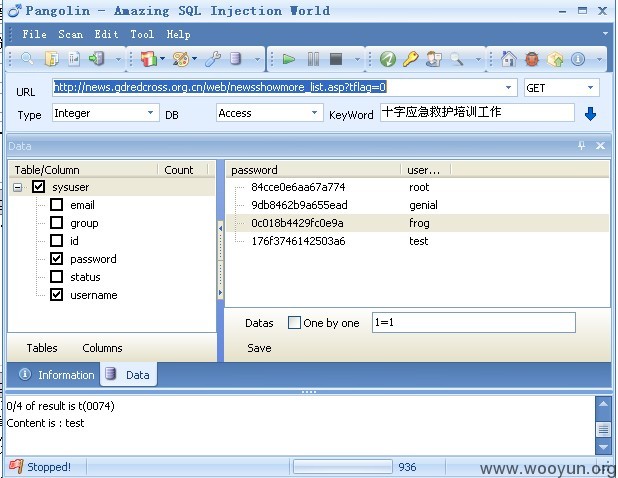Check the email column checkbox
Viewport: 618px width, 478px height.
click(x=56, y=205)
